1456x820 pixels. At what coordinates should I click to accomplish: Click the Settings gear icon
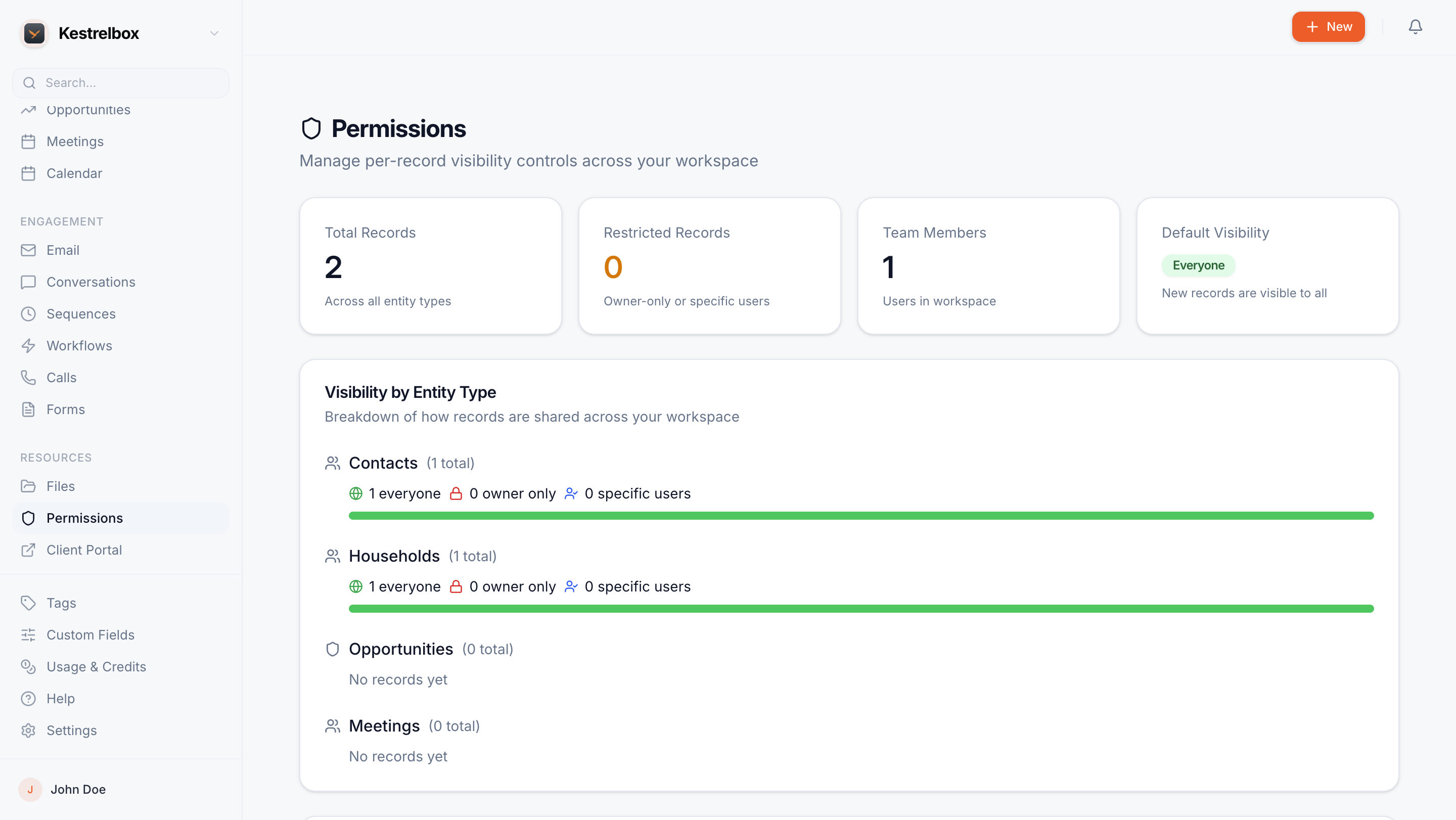coord(28,731)
